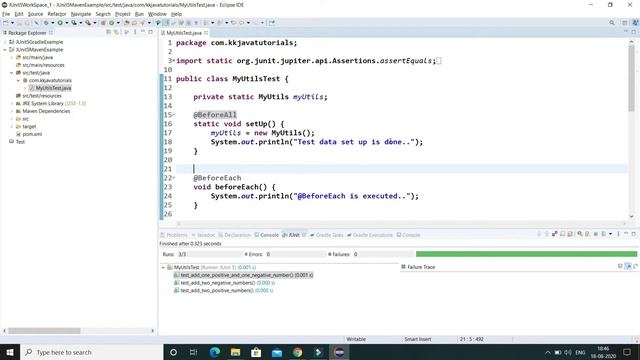
Task: Expand the target folder
Action: click(12, 127)
